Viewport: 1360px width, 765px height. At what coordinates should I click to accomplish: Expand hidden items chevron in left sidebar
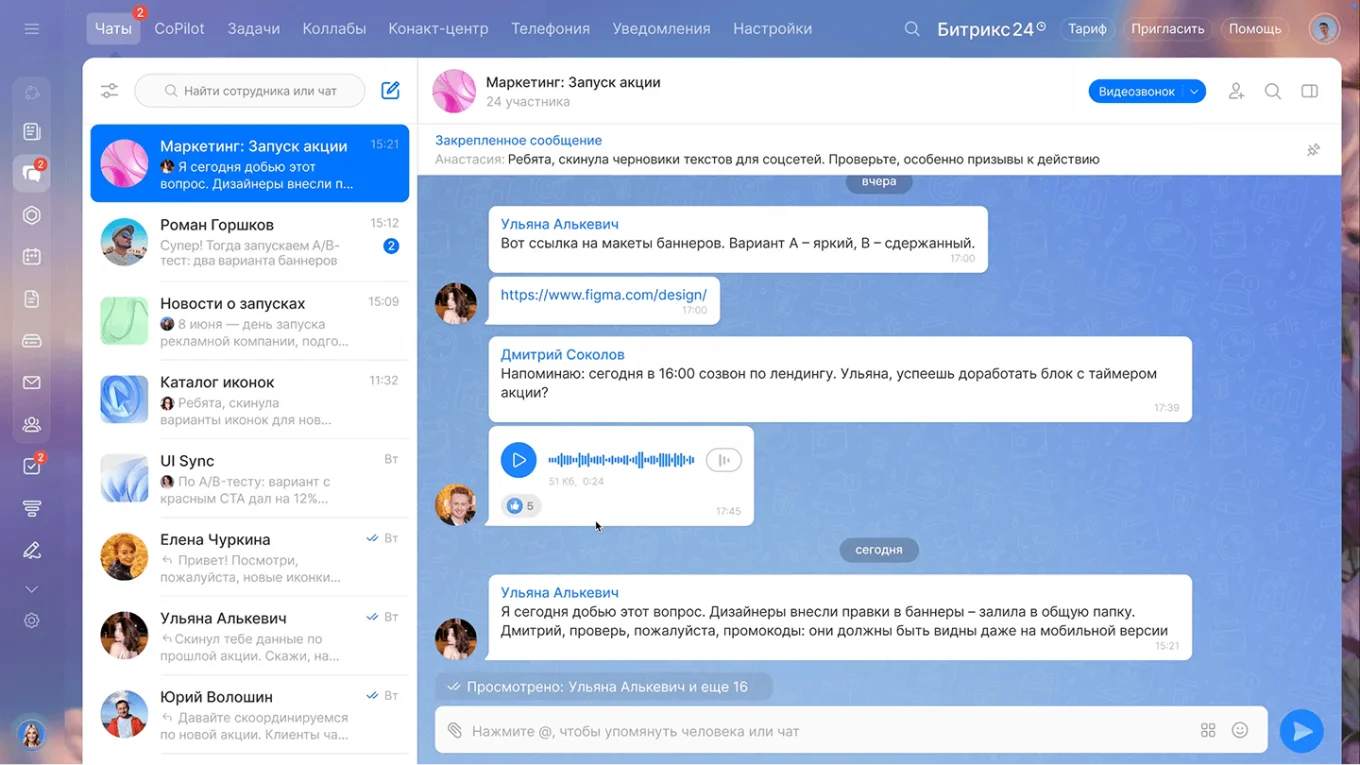click(31, 588)
